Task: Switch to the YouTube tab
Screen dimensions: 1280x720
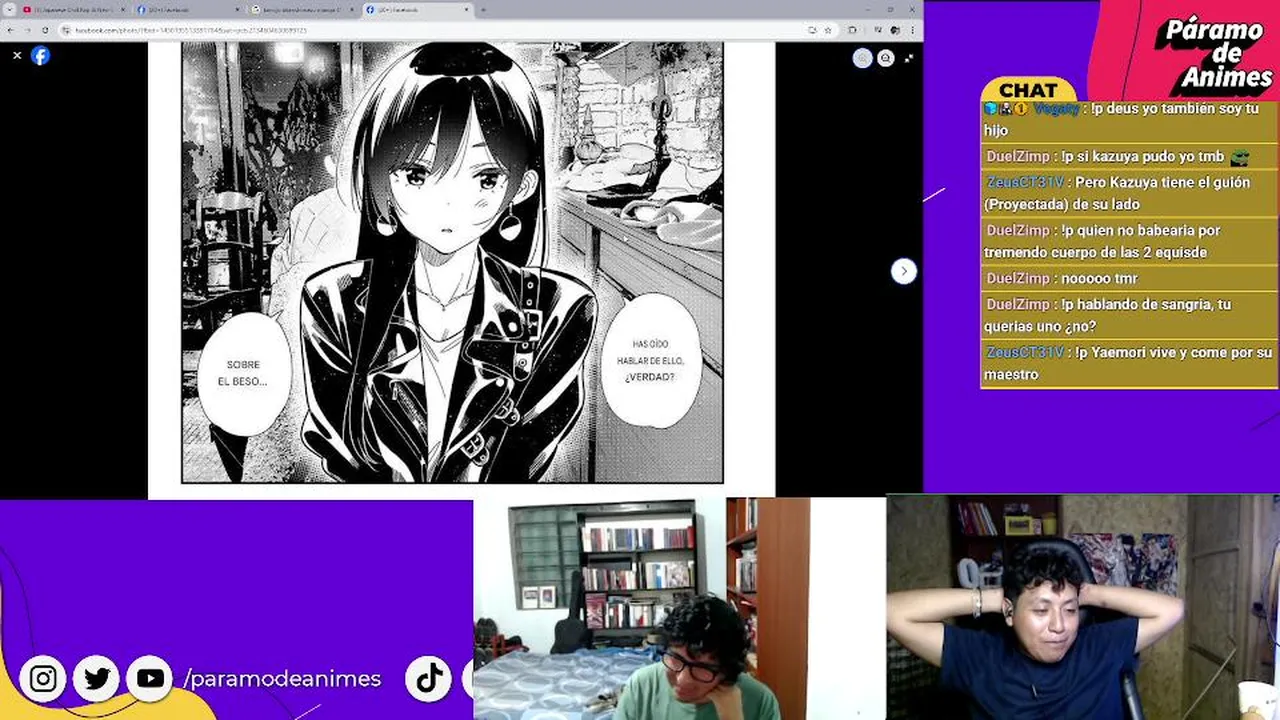Action: [x=72, y=9]
